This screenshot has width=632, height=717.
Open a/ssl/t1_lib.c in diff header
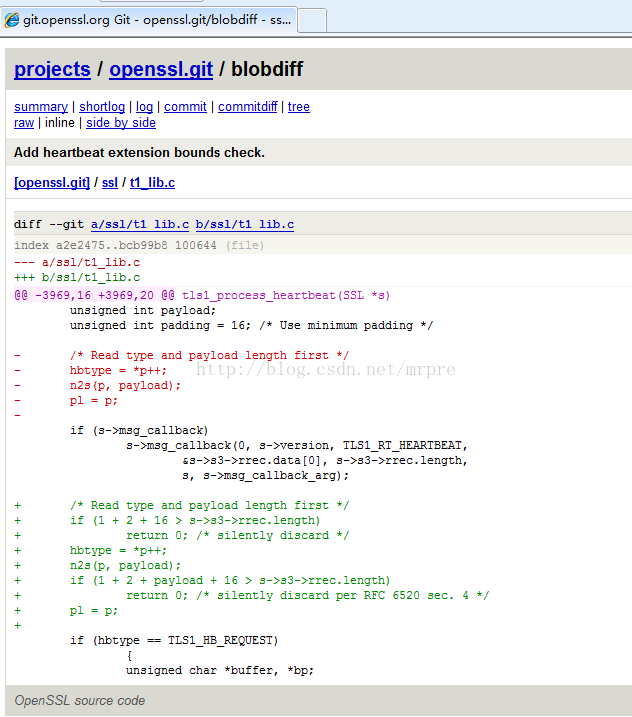(140, 225)
